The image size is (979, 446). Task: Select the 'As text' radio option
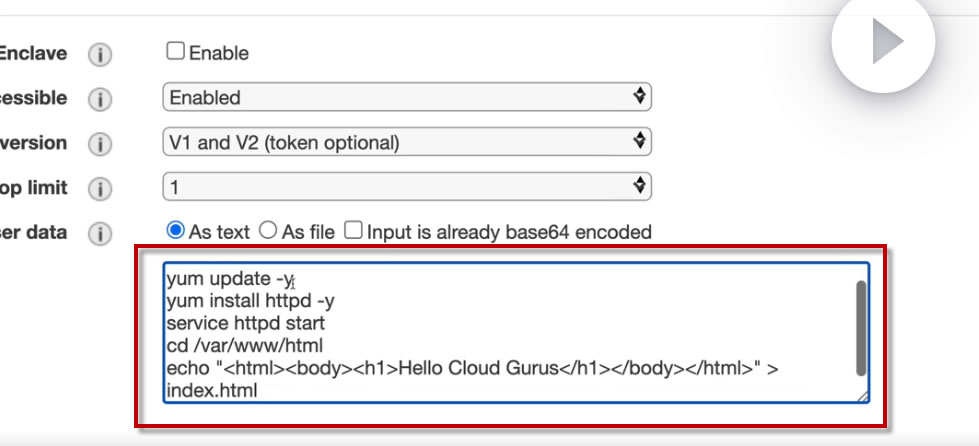click(x=176, y=231)
